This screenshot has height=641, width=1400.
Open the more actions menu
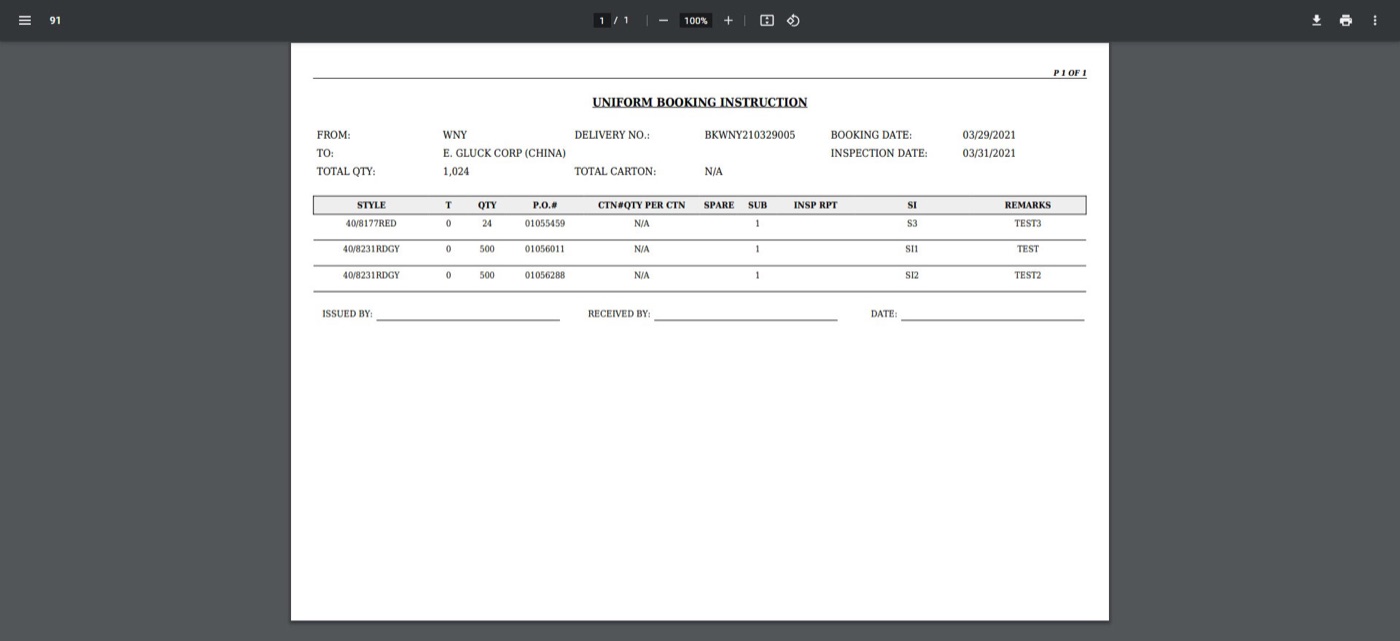click(x=1375, y=20)
